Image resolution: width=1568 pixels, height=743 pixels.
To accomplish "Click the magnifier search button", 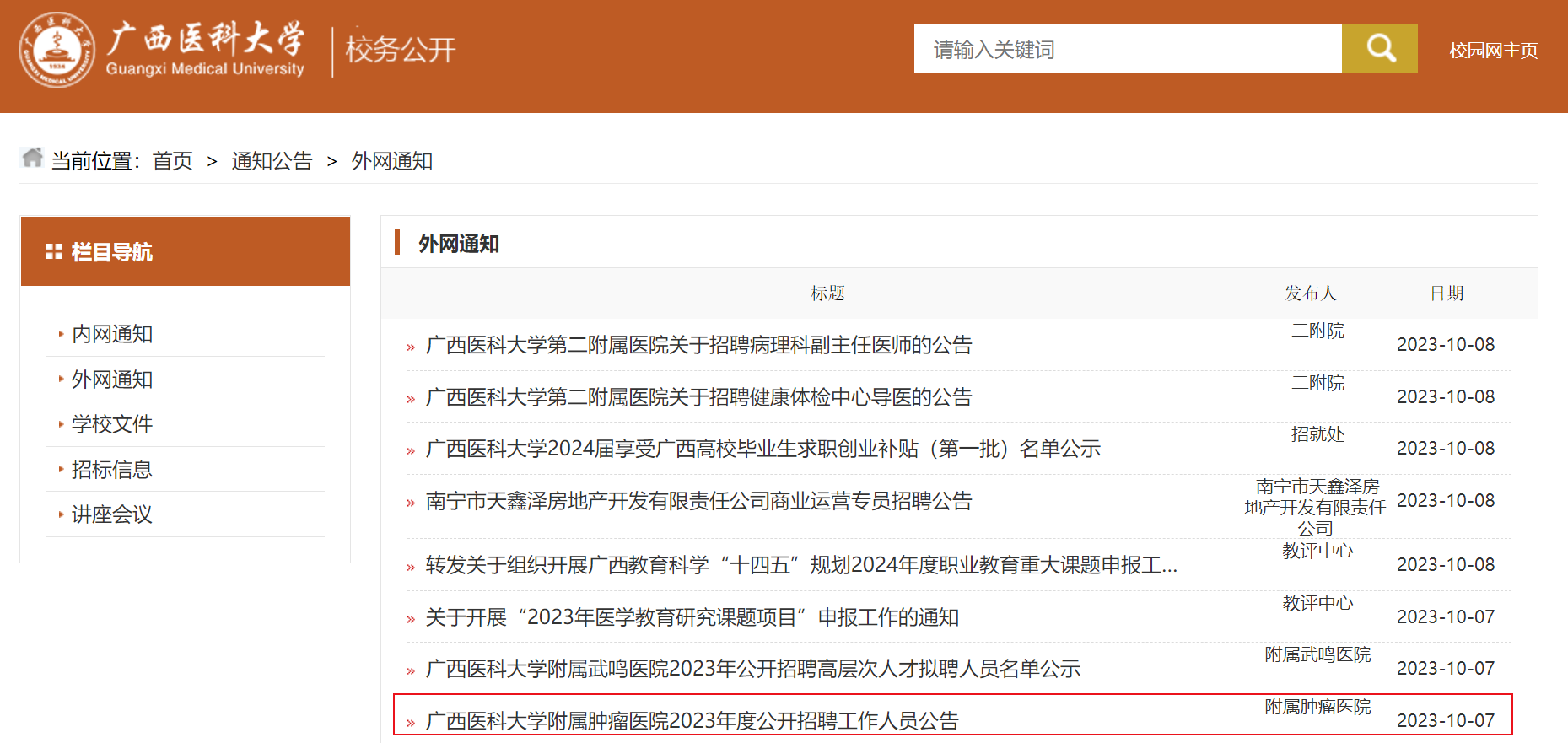I will pos(1379,48).
